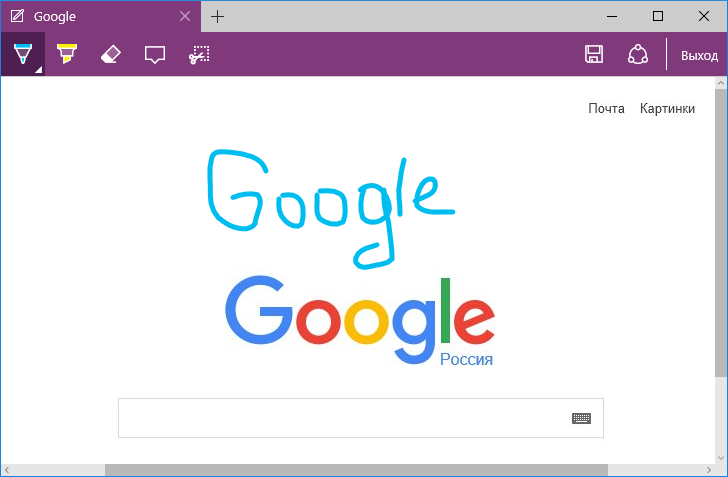Click the scroll left arrow

[x=6, y=470]
